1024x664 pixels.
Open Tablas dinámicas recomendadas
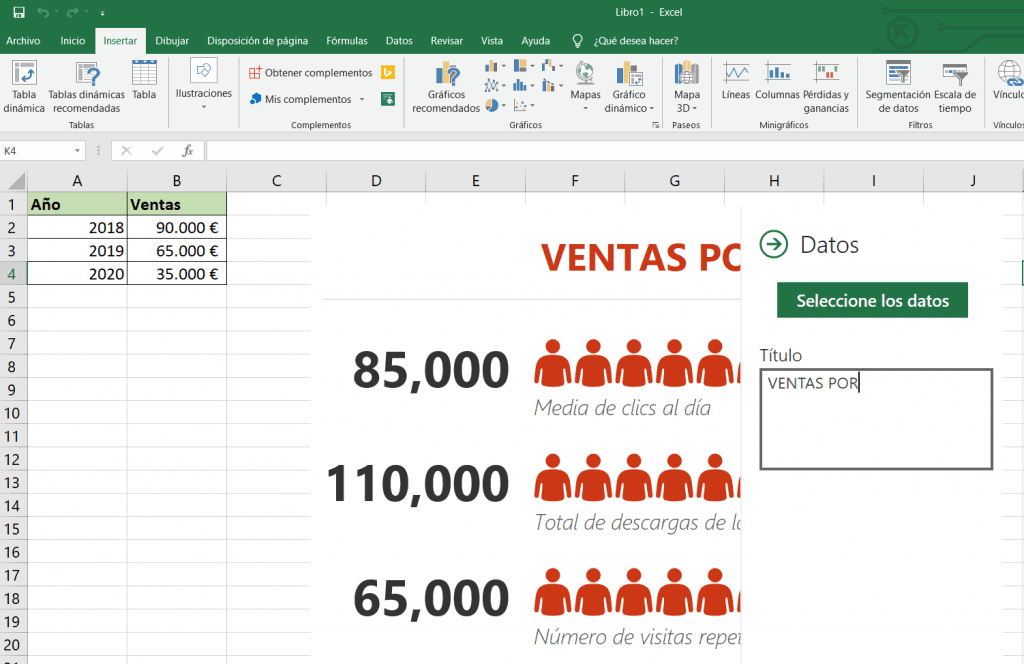pos(86,86)
